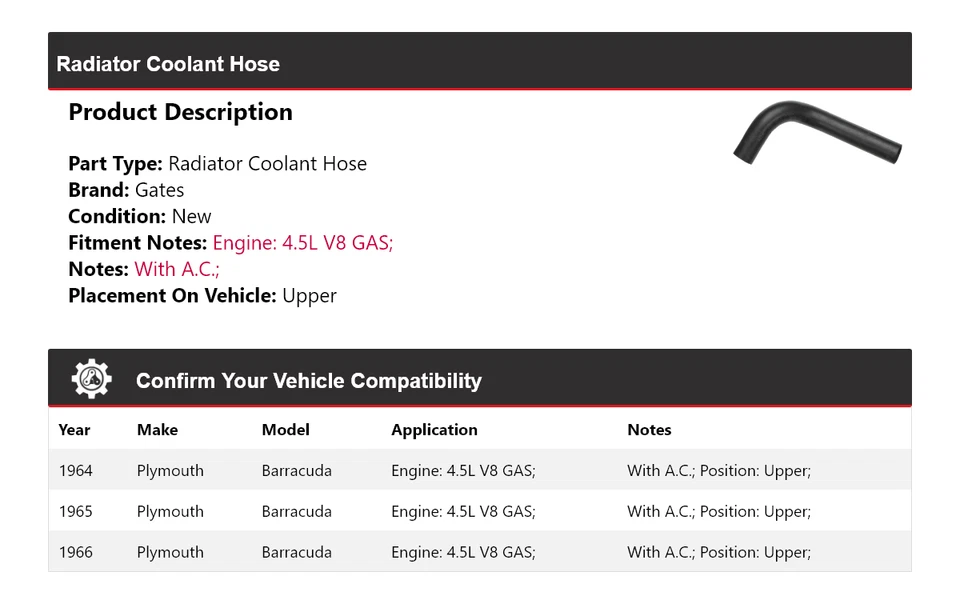Screen dimensions: 960x604
Task: Click the engine application in the 1966 row
Action: pyautogui.click(x=463, y=552)
